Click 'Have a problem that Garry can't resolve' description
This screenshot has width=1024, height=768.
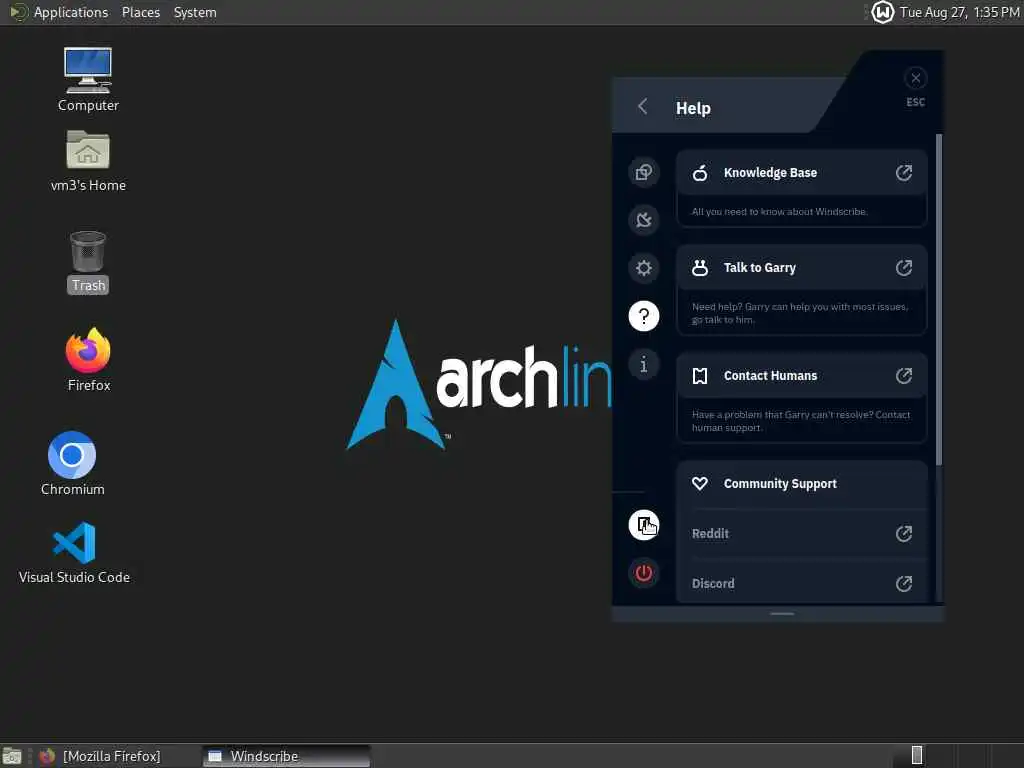801,421
